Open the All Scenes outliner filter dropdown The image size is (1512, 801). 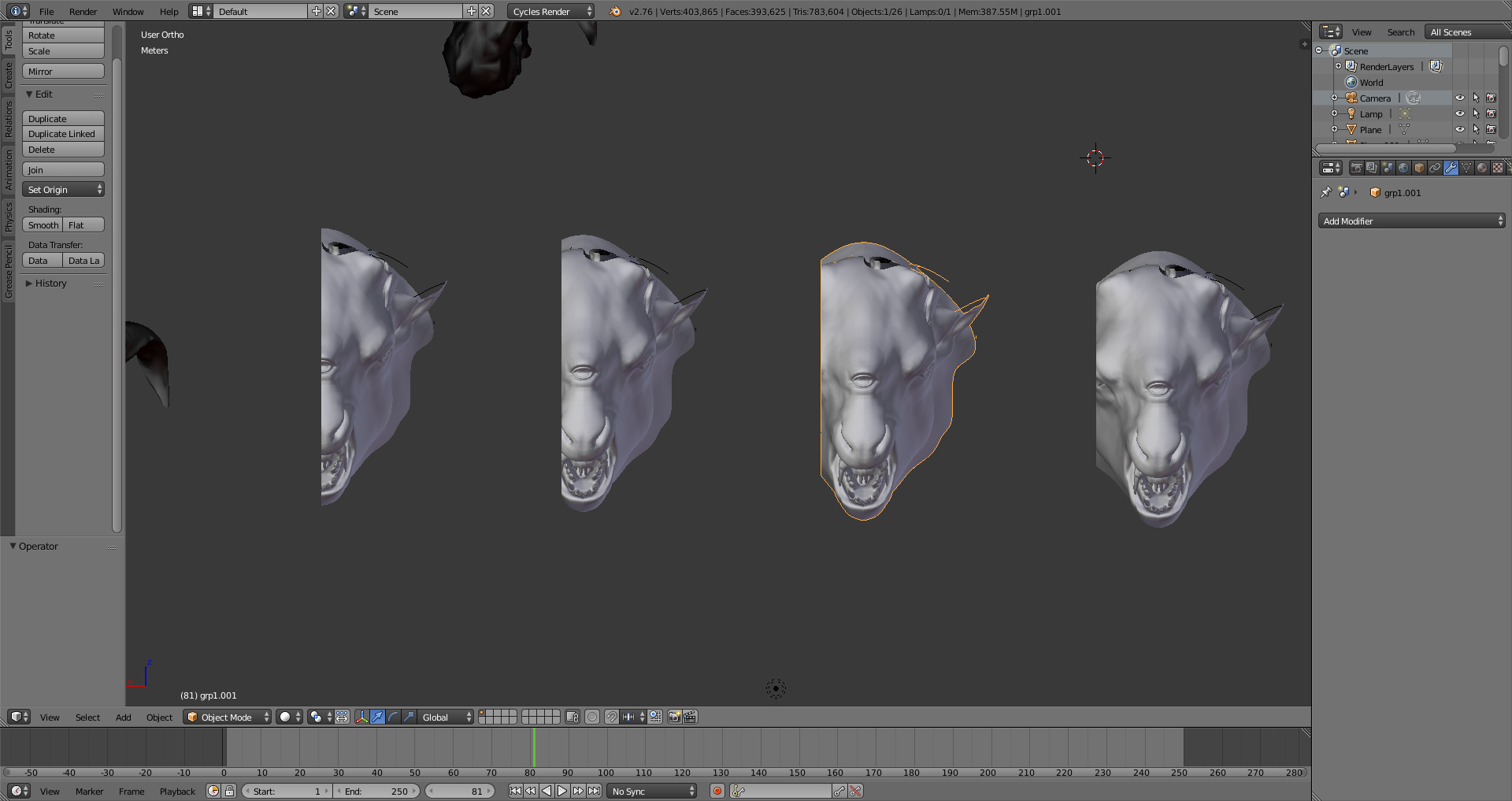point(1468,32)
